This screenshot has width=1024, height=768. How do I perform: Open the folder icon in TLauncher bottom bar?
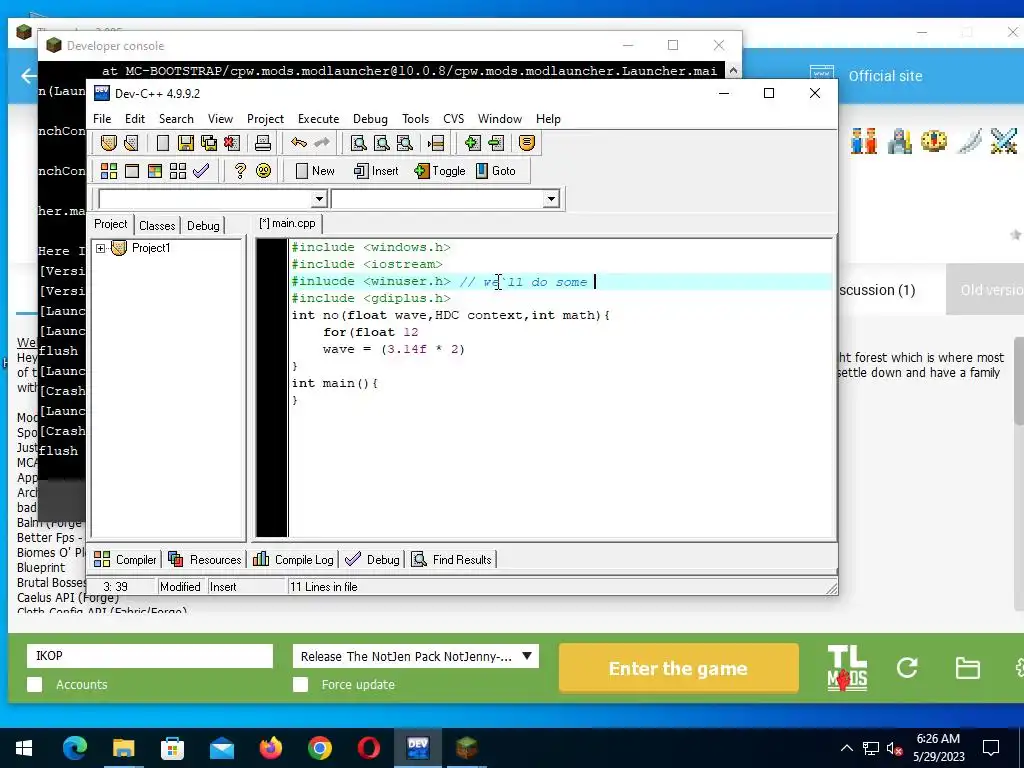click(x=967, y=668)
